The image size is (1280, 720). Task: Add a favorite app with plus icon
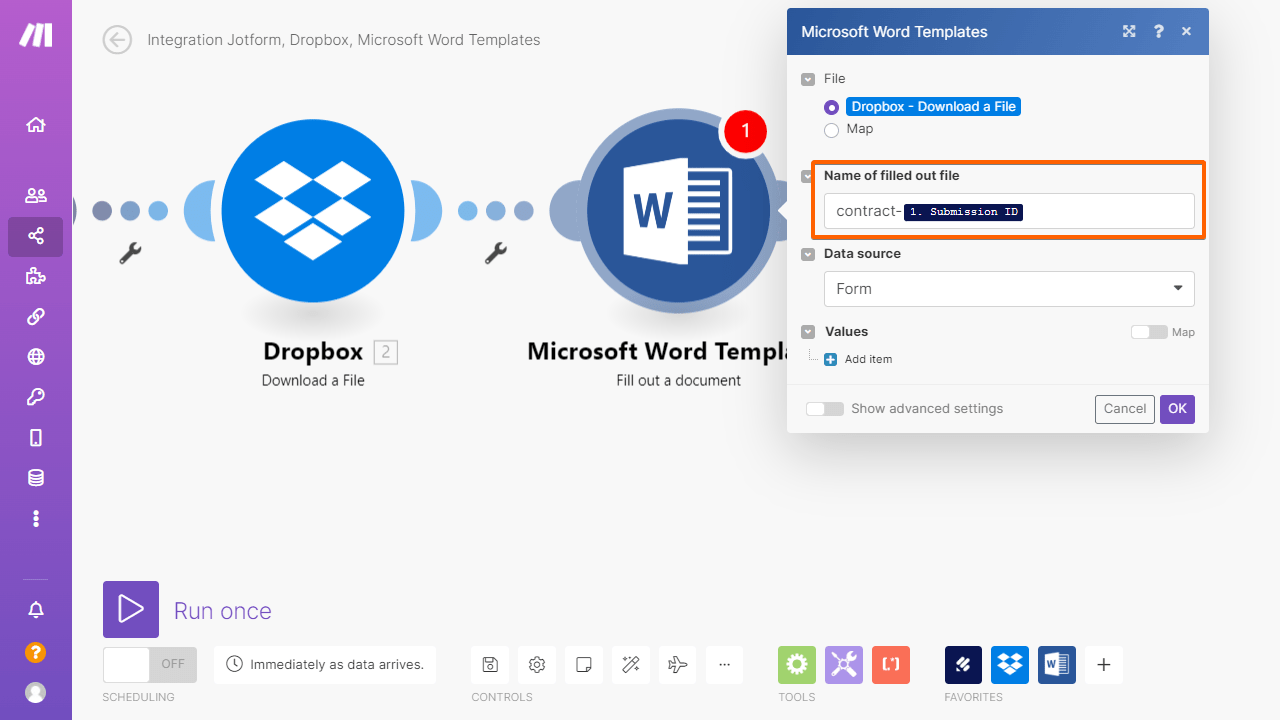[1104, 664]
